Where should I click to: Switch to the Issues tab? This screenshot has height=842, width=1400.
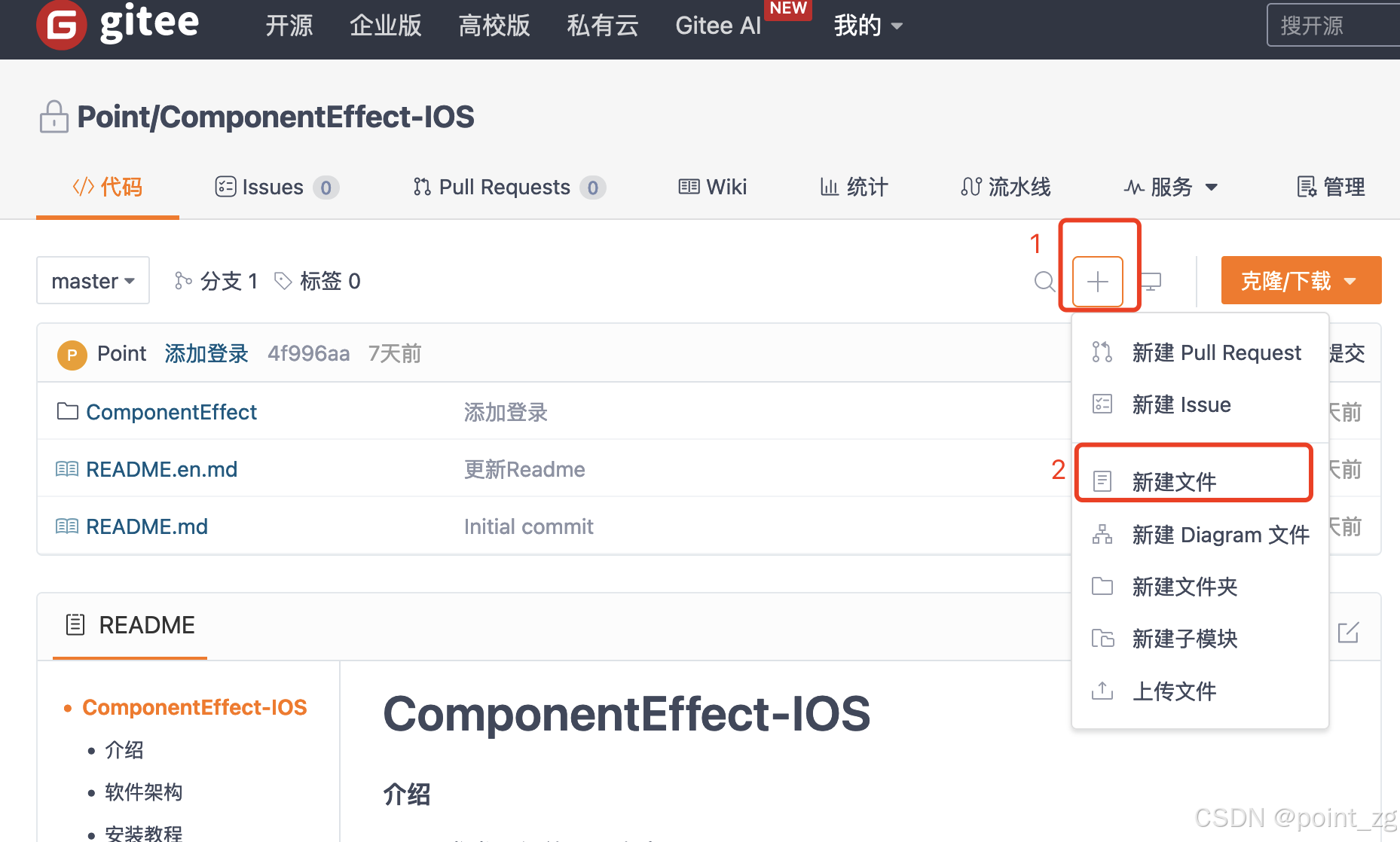pyautogui.click(x=272, y=187)
